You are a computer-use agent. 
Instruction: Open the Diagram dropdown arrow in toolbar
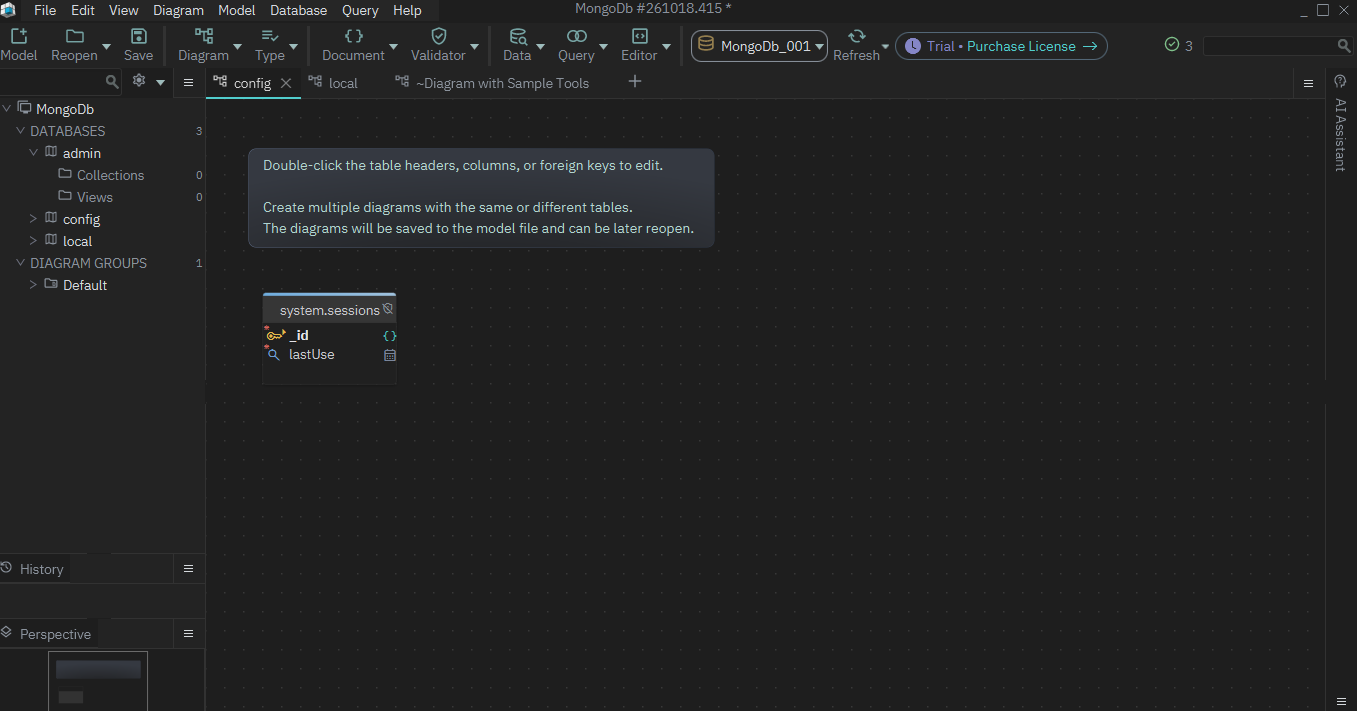point(237,46)
